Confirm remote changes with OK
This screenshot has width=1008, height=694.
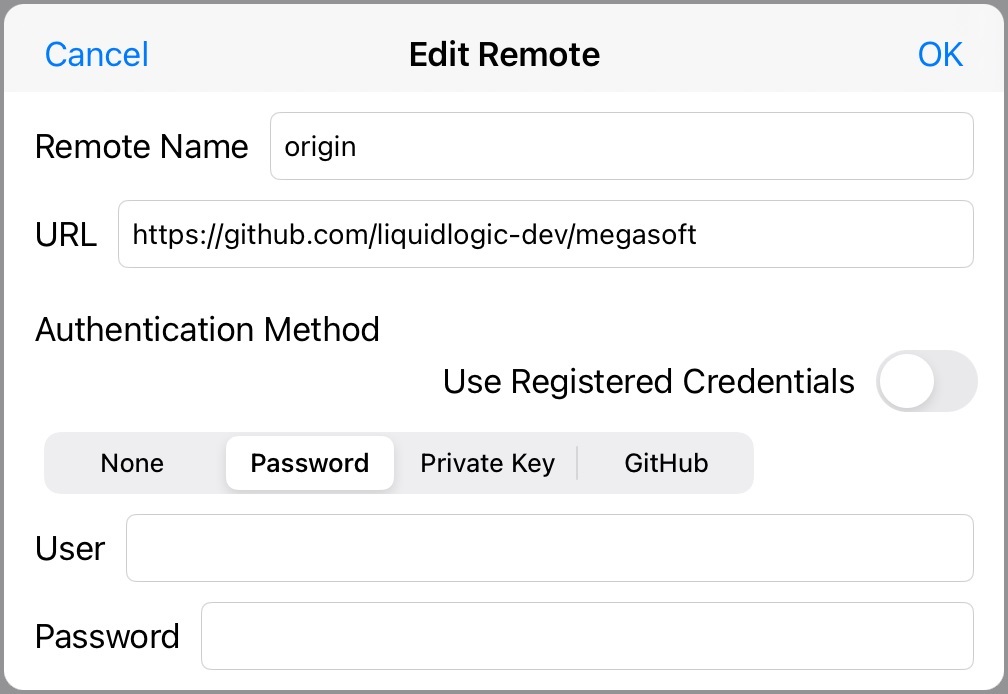point(940,55)
